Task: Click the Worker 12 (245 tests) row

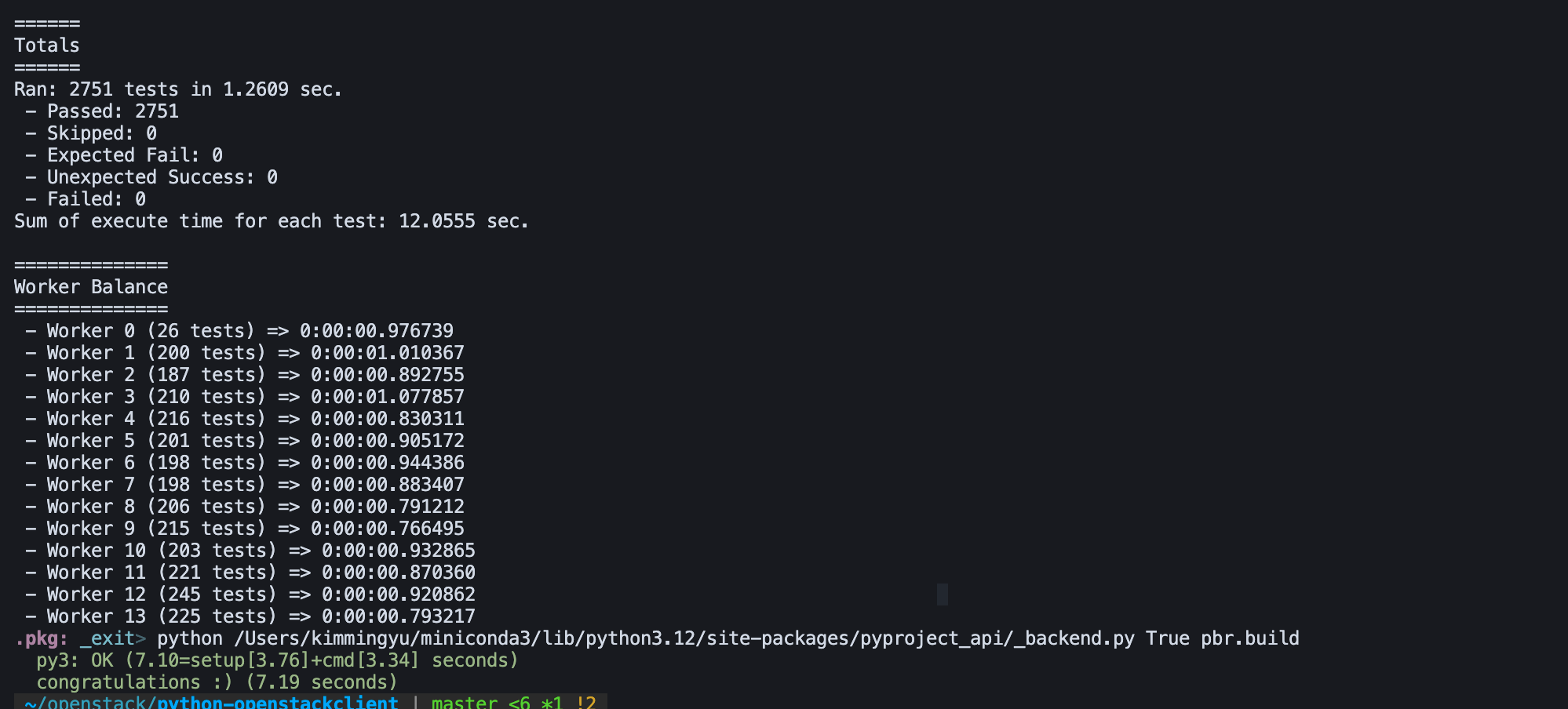Action: pos(250,594)
